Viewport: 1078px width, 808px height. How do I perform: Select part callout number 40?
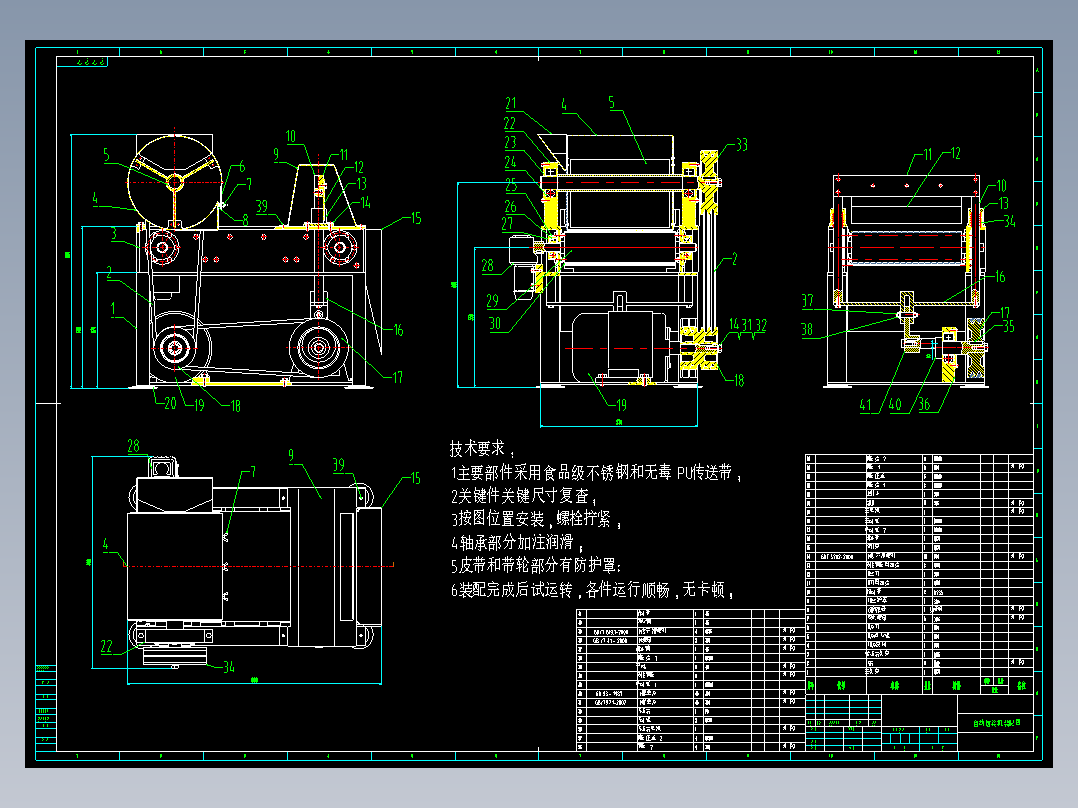tap(895, 404)
